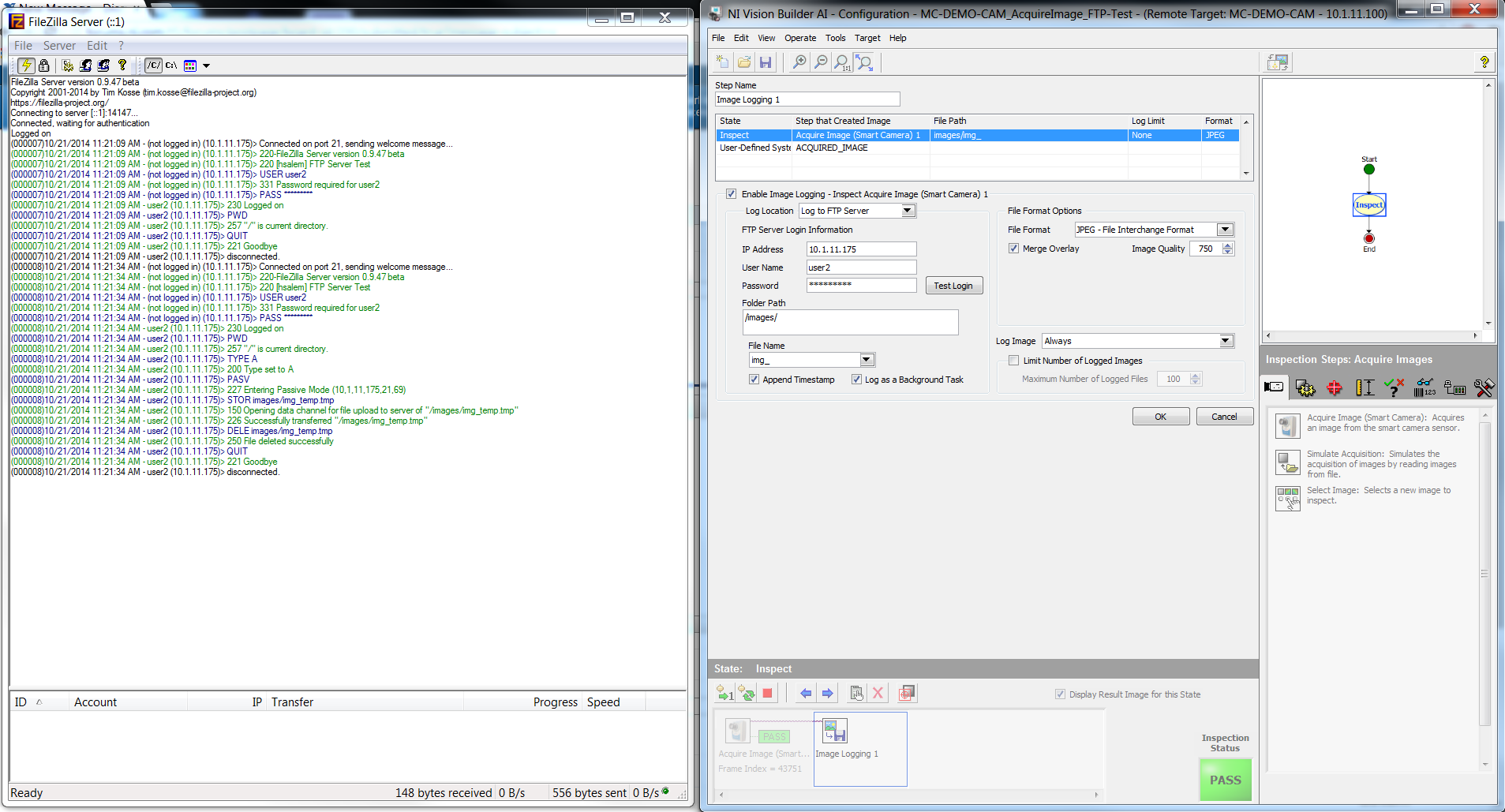Click the FileZilla lock server padlock icon
Viewport: 1505px width, 812px height.
pyautogui.click(x=44, y=65)
